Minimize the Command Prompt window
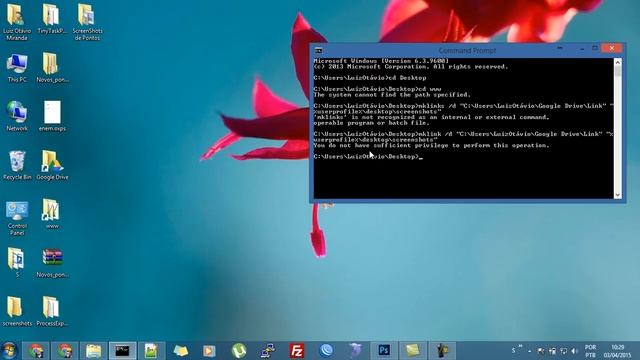Image resolution: width=640 pixels, height=360 pixels. 582,49
